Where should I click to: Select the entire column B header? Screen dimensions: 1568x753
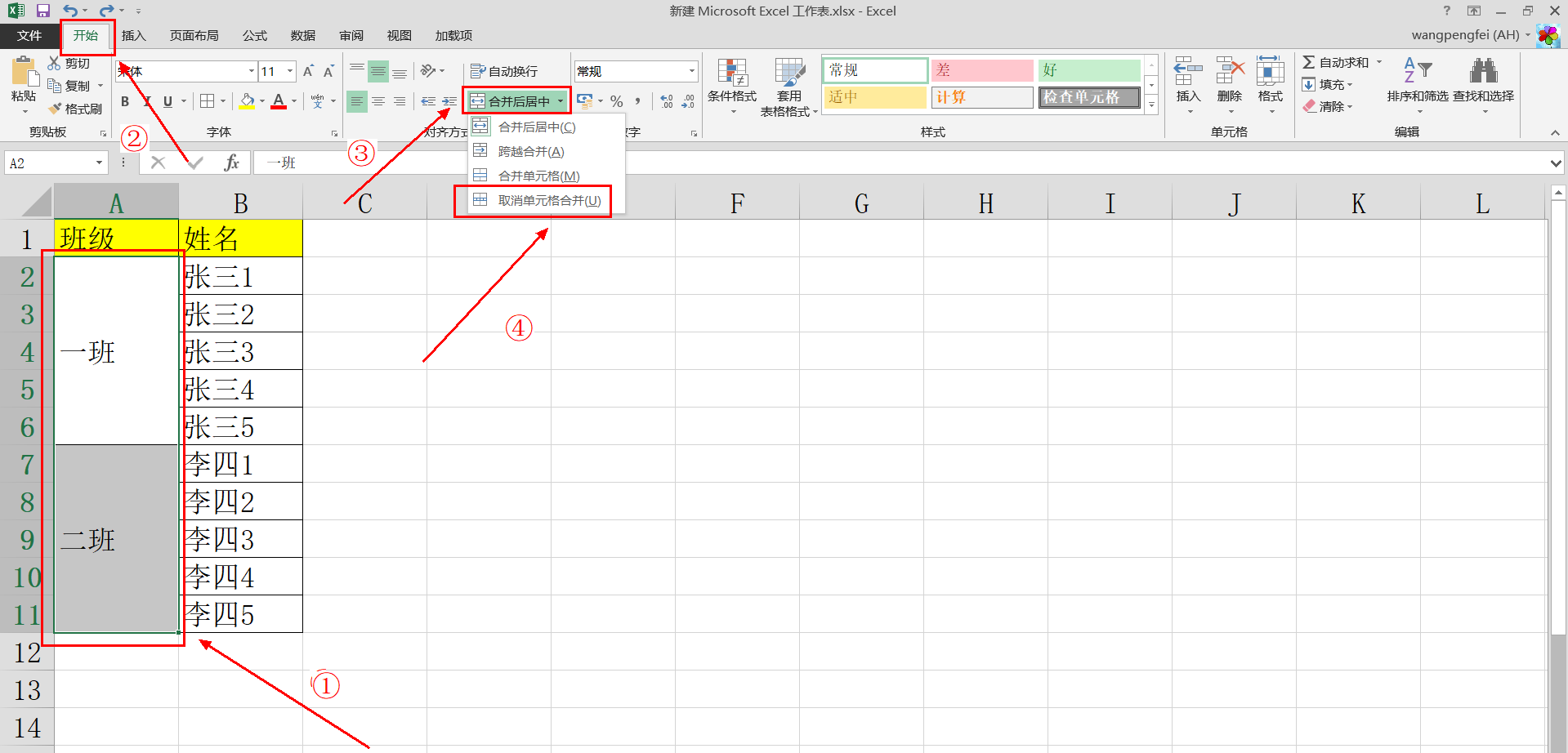coord(241,203)
